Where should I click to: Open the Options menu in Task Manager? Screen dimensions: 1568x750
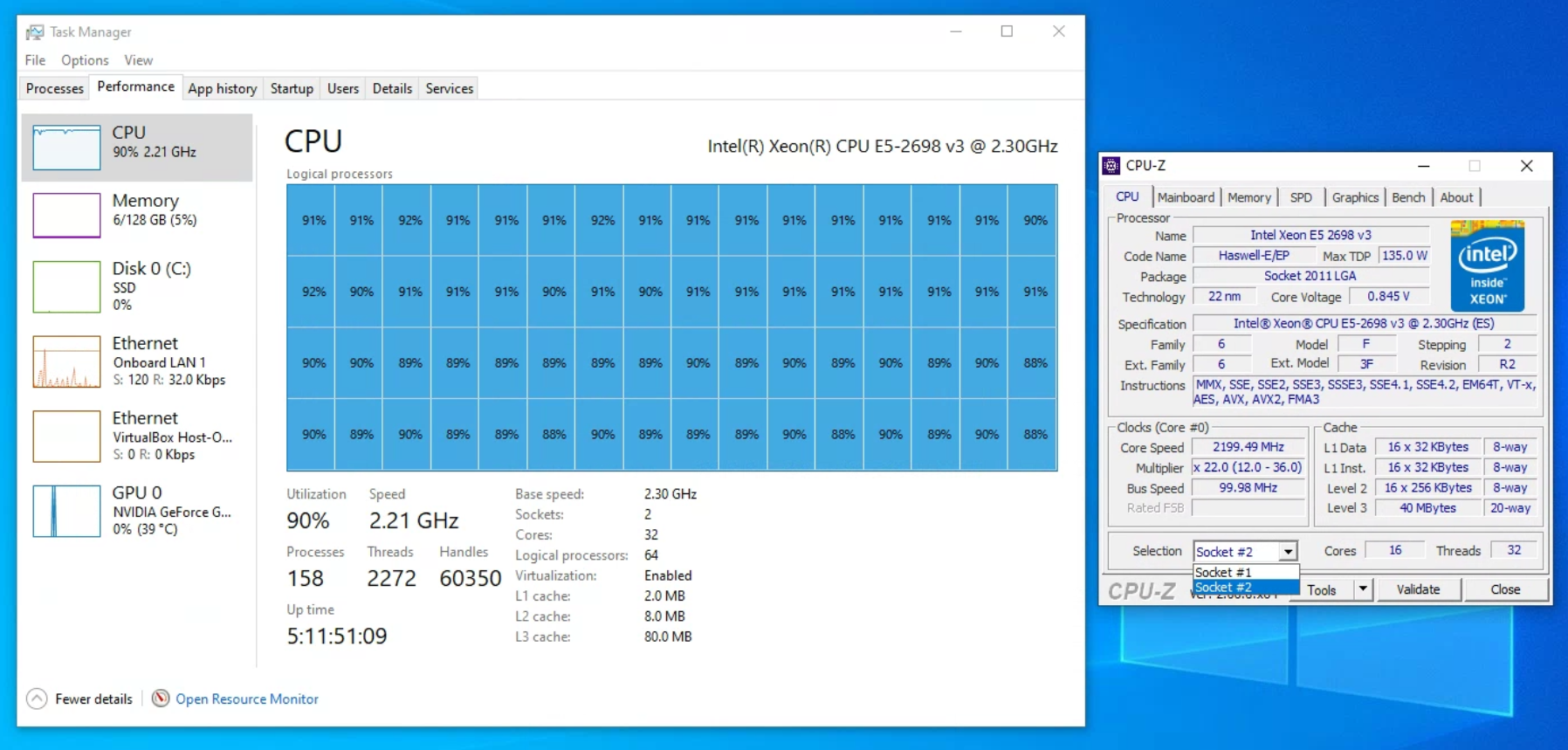pos(85,60)
